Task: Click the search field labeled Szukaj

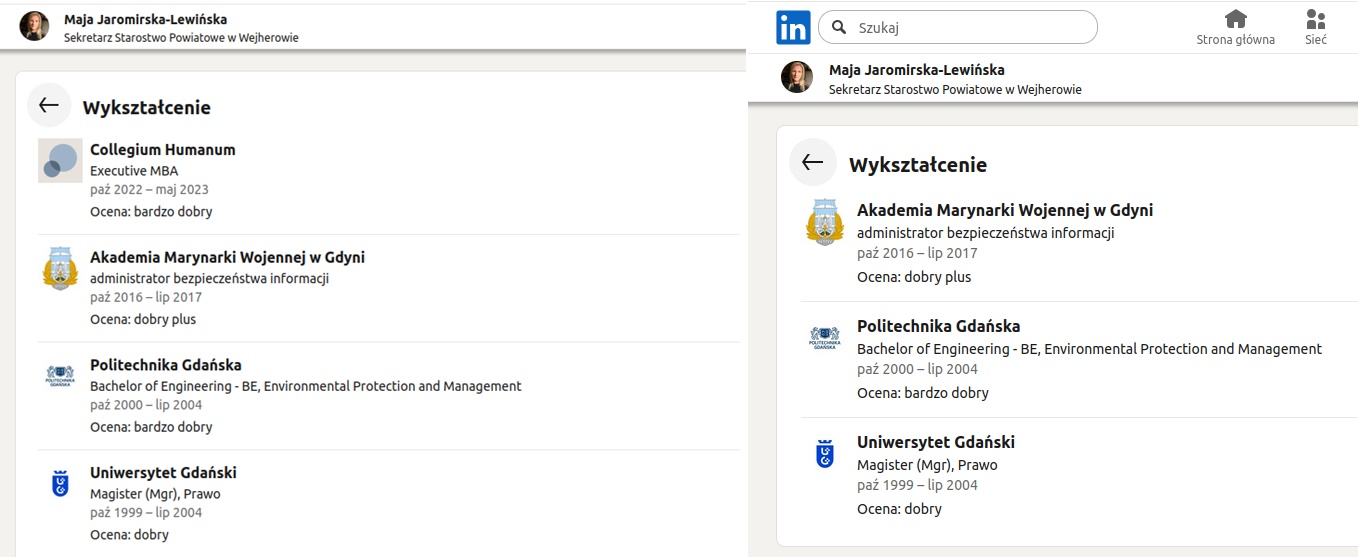Action: (970, 28)
